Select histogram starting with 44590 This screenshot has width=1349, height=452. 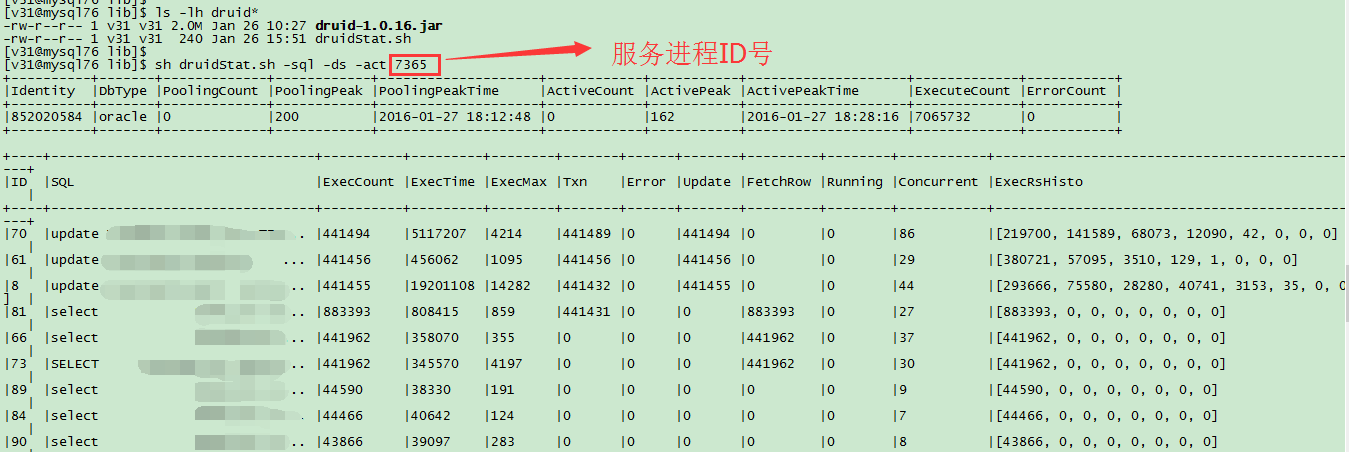[x=1106, y=390]
